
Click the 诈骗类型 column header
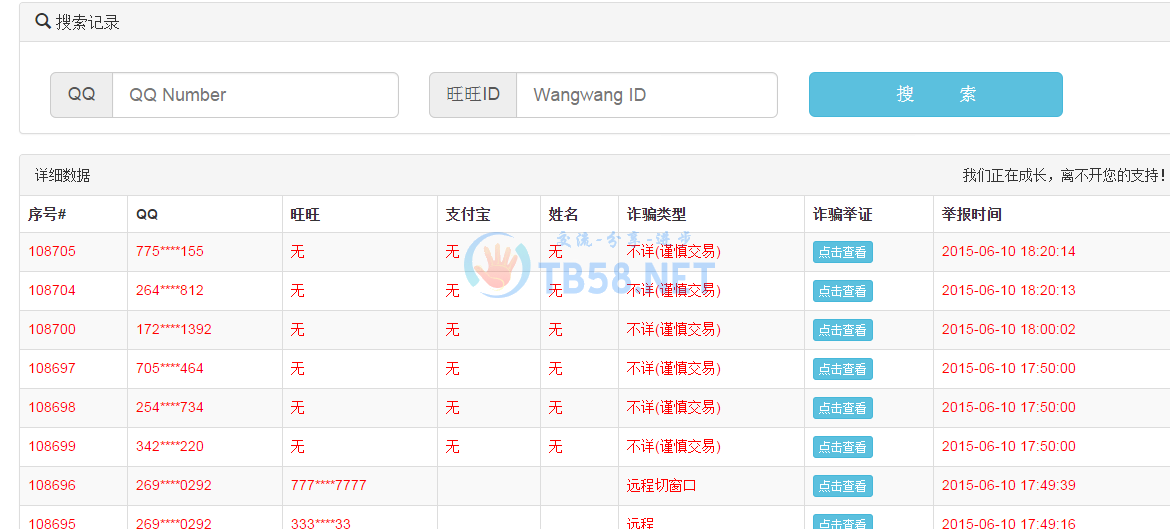657,214
